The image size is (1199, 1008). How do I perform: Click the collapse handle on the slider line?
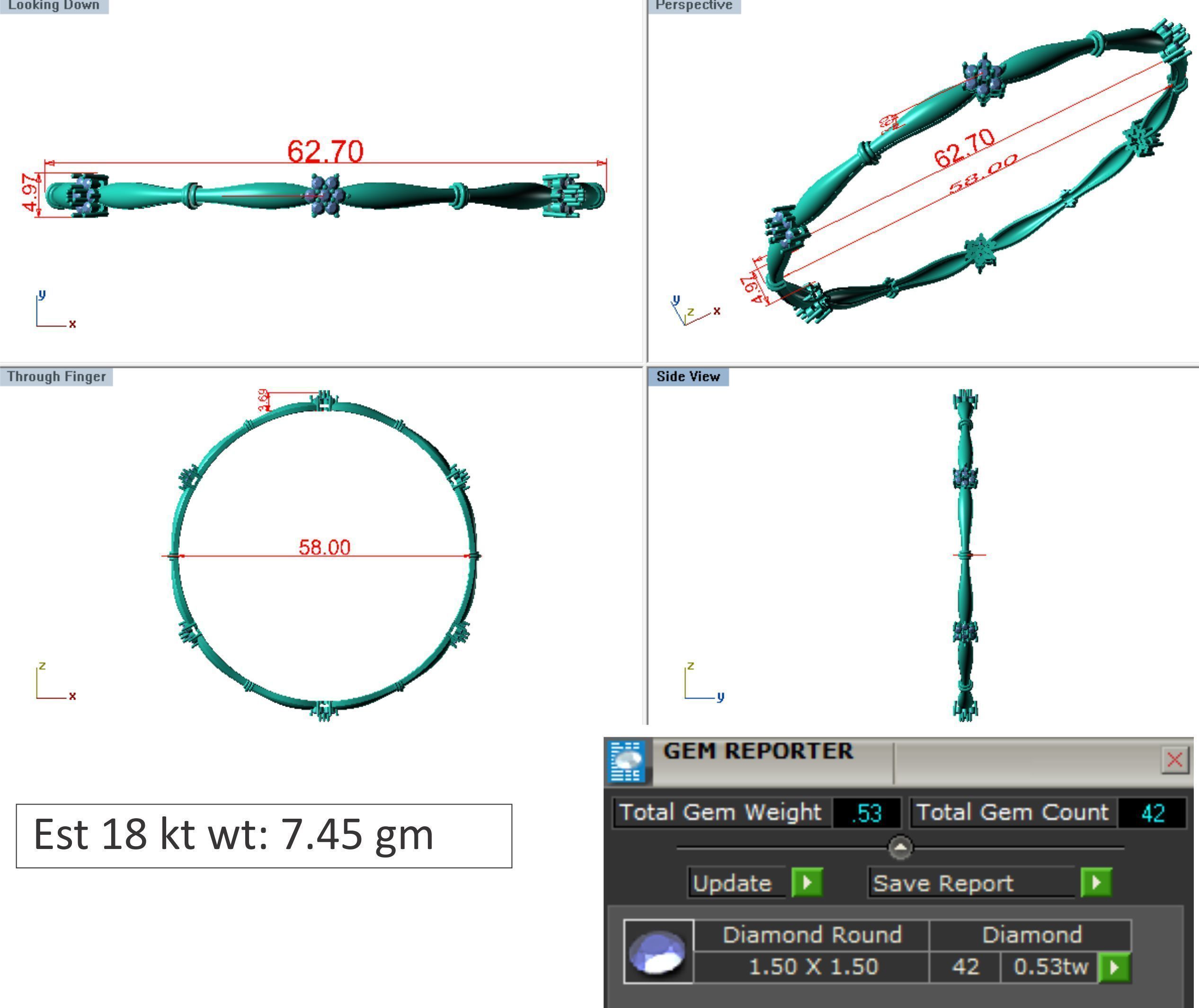(x=900, y=848)
